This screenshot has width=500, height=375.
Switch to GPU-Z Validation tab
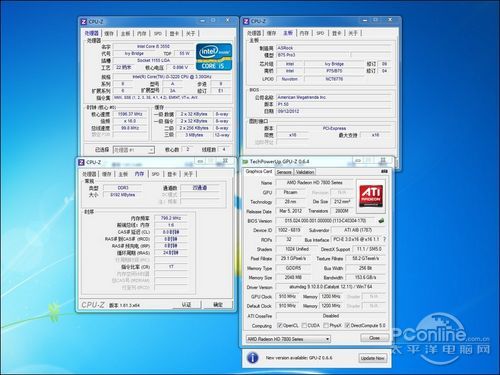(305, 172)
